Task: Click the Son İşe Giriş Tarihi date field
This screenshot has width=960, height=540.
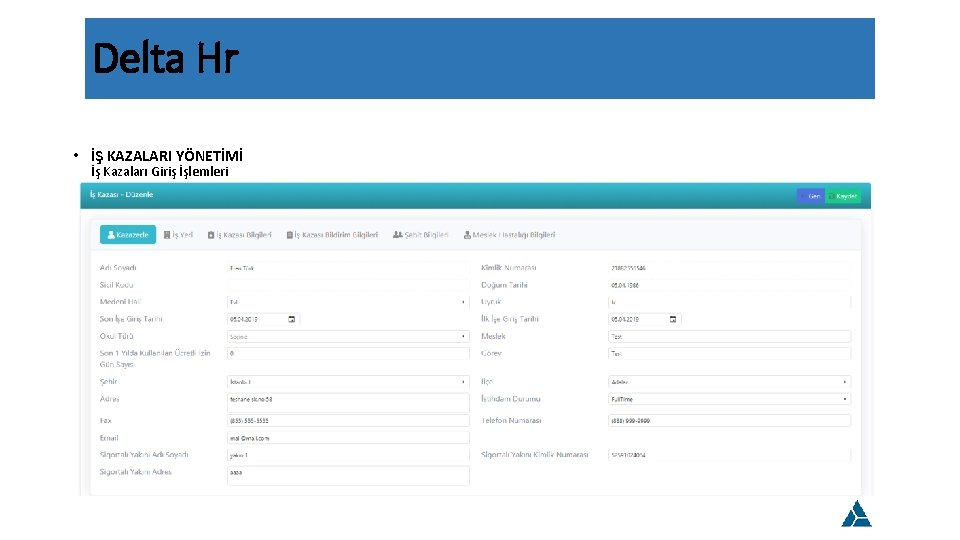Action: point(263,319)
